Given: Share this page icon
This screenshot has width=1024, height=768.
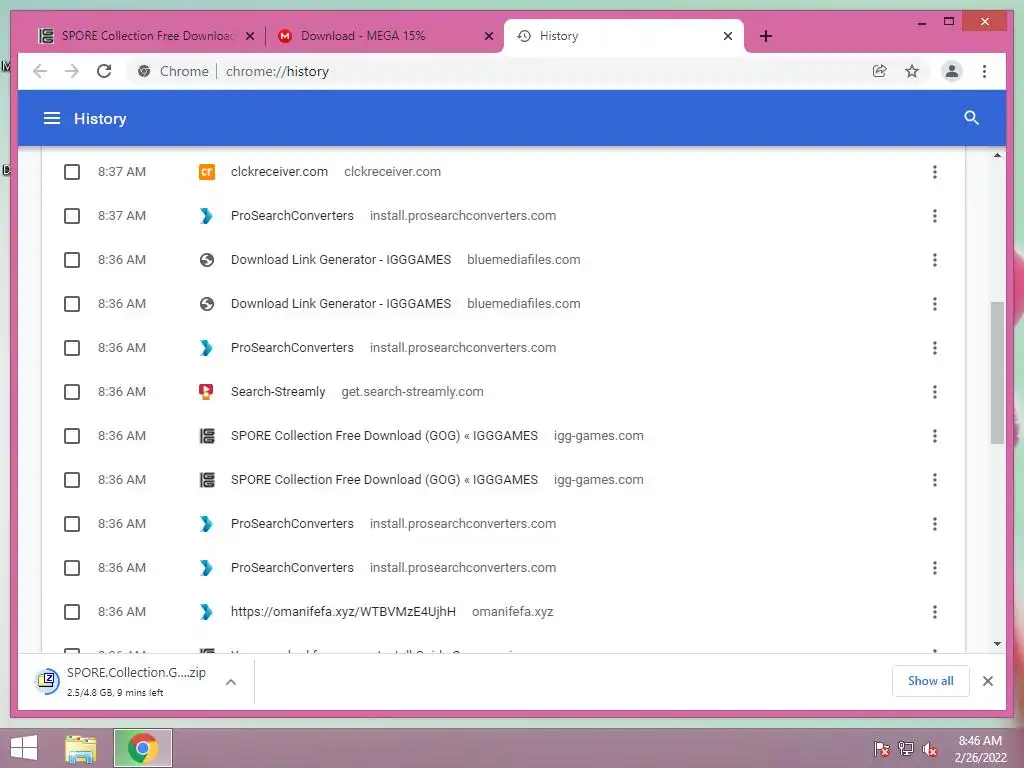Looking at the screenshot, I should point(880,71).
